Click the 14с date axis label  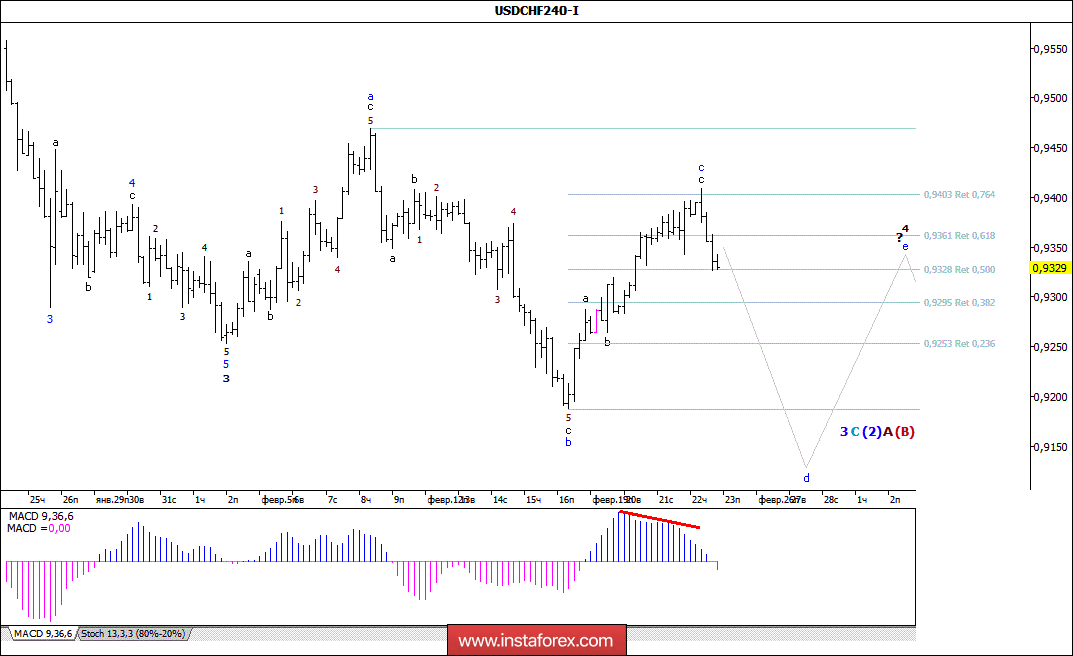point(500,500)
